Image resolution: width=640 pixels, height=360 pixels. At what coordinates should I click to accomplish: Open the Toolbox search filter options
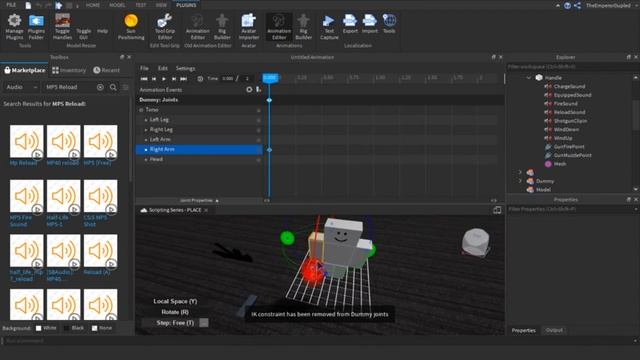coord(126,87)
